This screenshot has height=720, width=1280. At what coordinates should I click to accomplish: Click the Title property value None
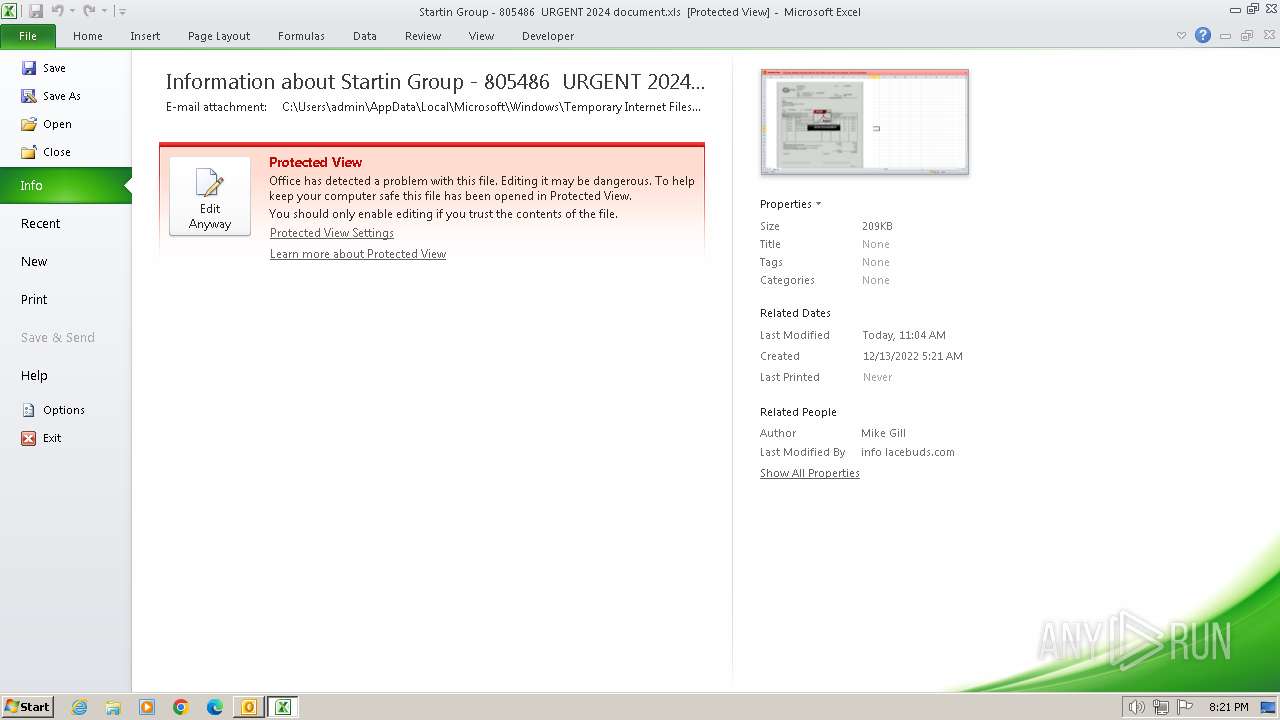tap(876, 244)
